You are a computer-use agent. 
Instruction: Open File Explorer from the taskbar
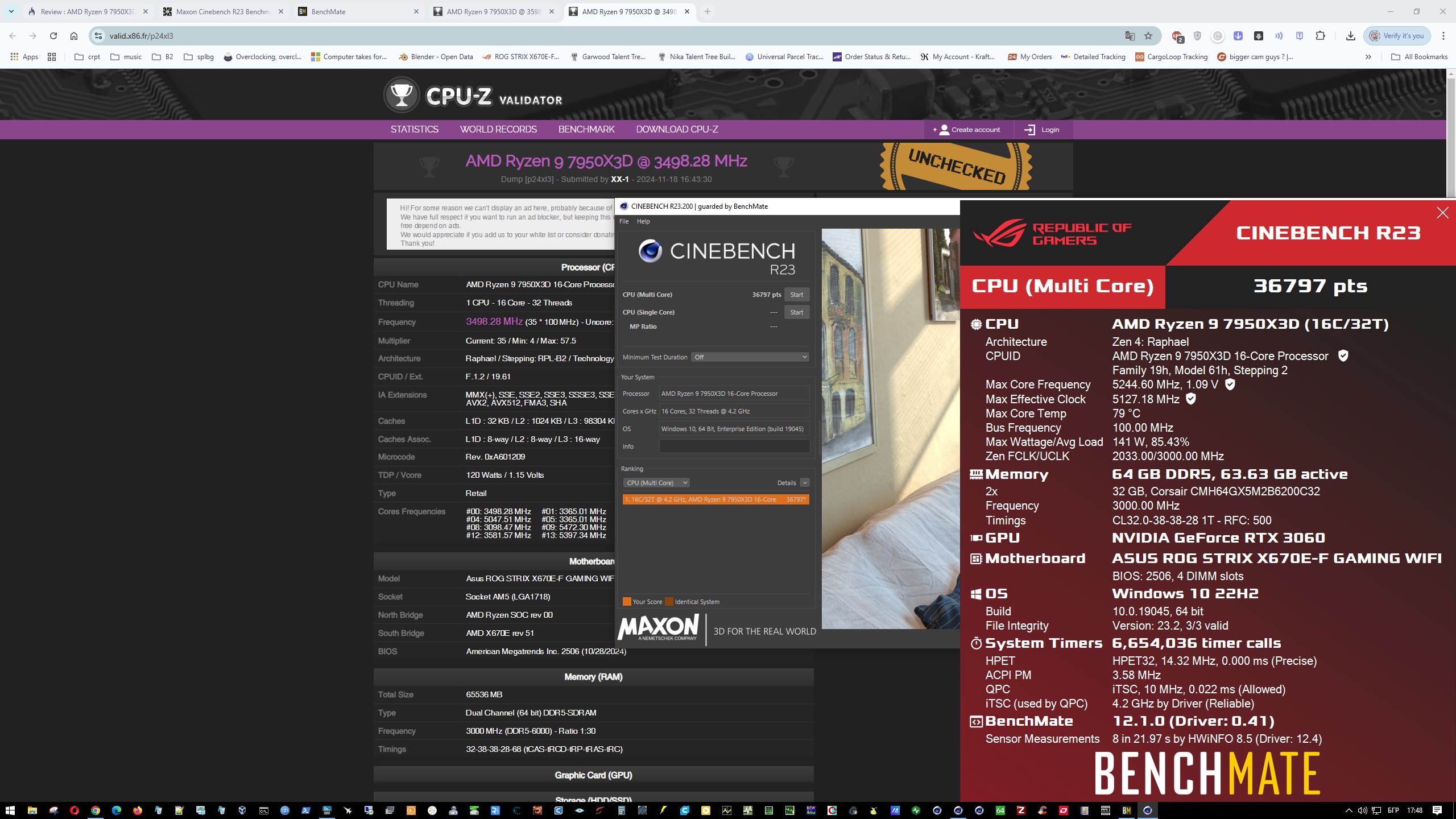point(32,810)
